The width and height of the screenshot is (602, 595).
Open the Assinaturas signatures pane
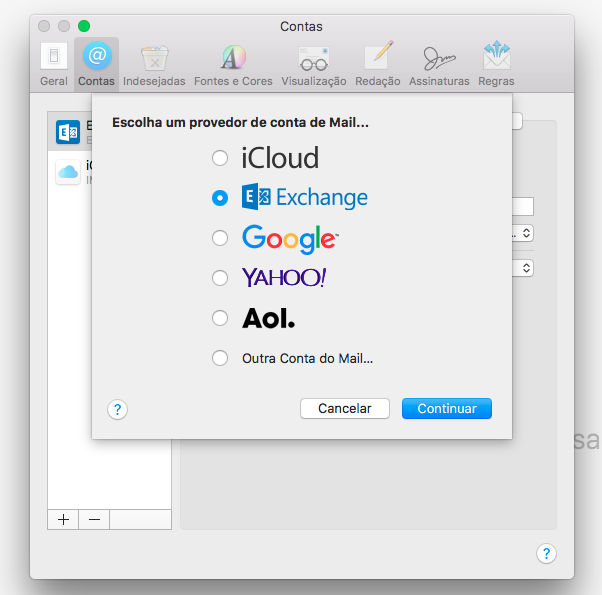[x=439, y=63]
